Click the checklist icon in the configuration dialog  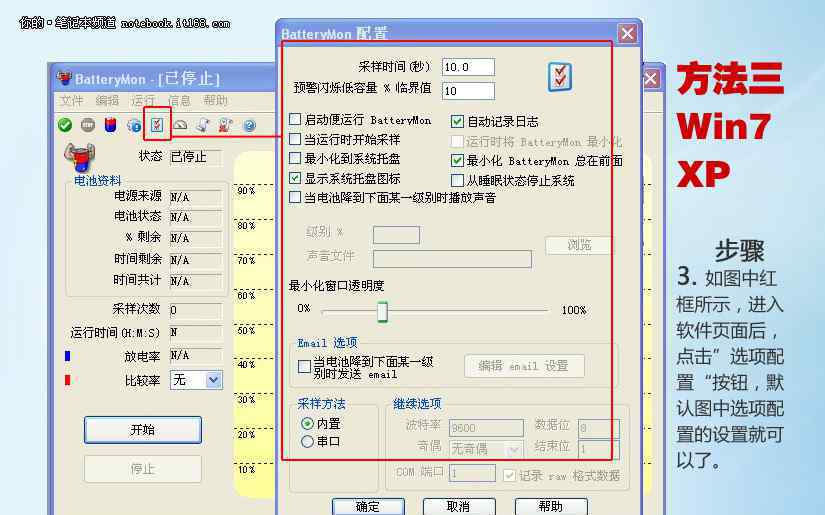tap(559, 77)
